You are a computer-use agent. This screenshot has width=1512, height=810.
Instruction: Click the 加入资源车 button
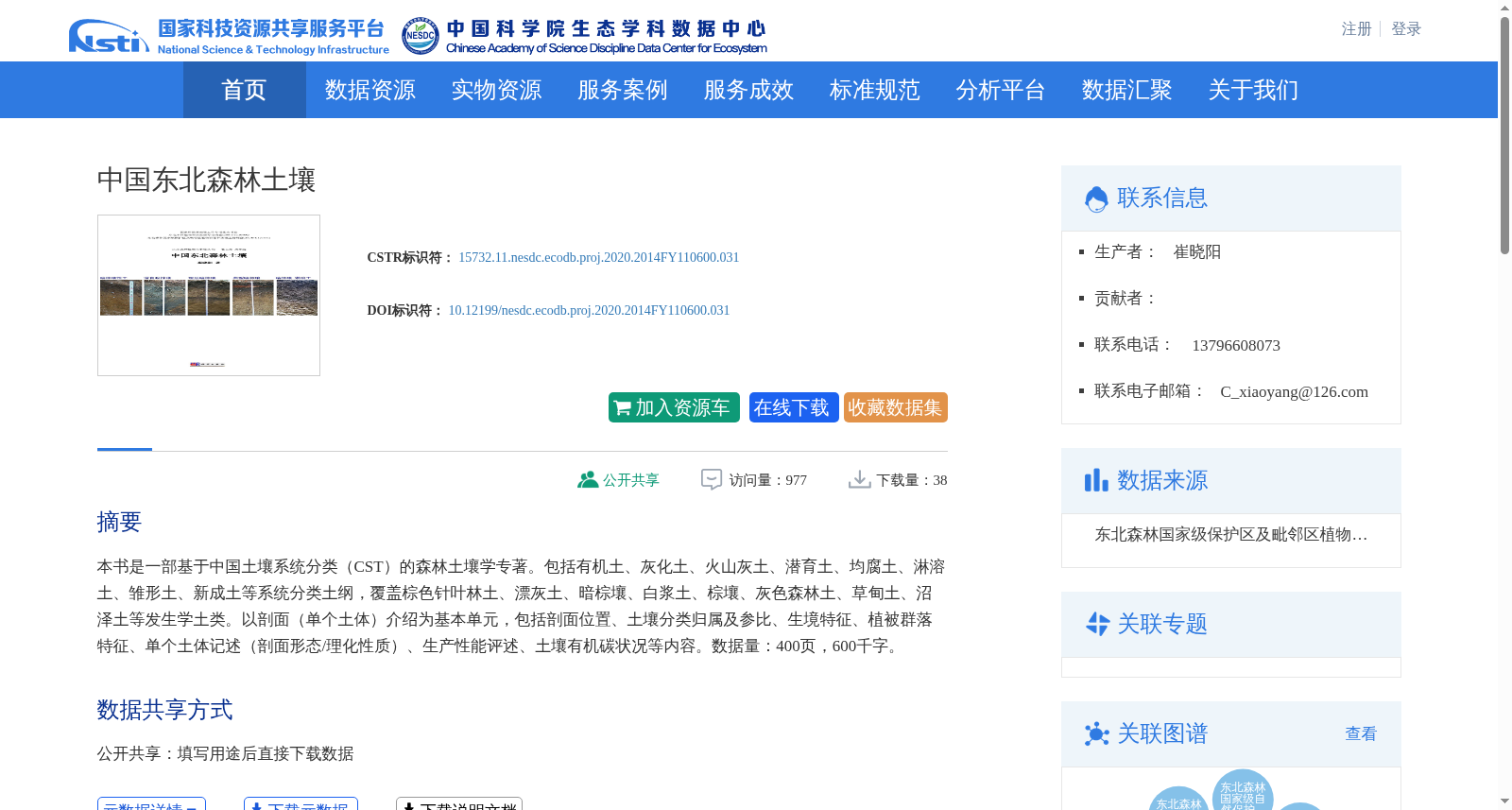(674, 407)
